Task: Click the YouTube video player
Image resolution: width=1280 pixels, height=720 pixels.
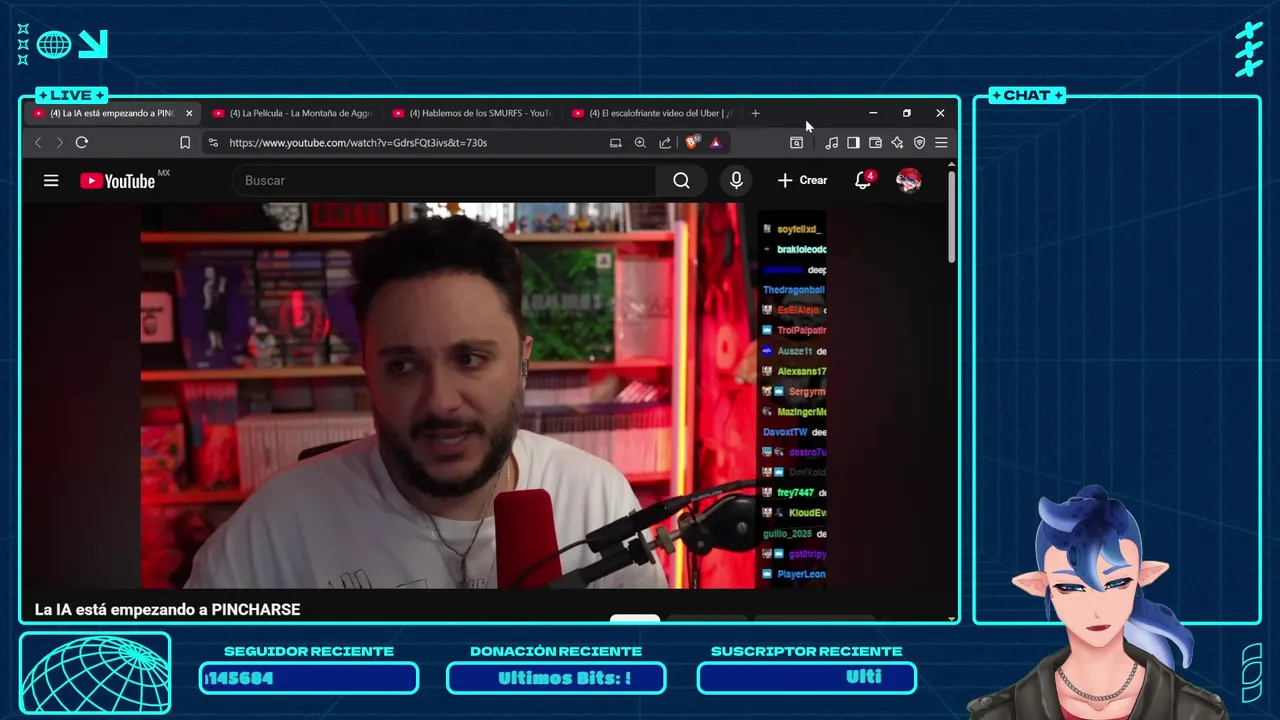Action: coord(484,396)
